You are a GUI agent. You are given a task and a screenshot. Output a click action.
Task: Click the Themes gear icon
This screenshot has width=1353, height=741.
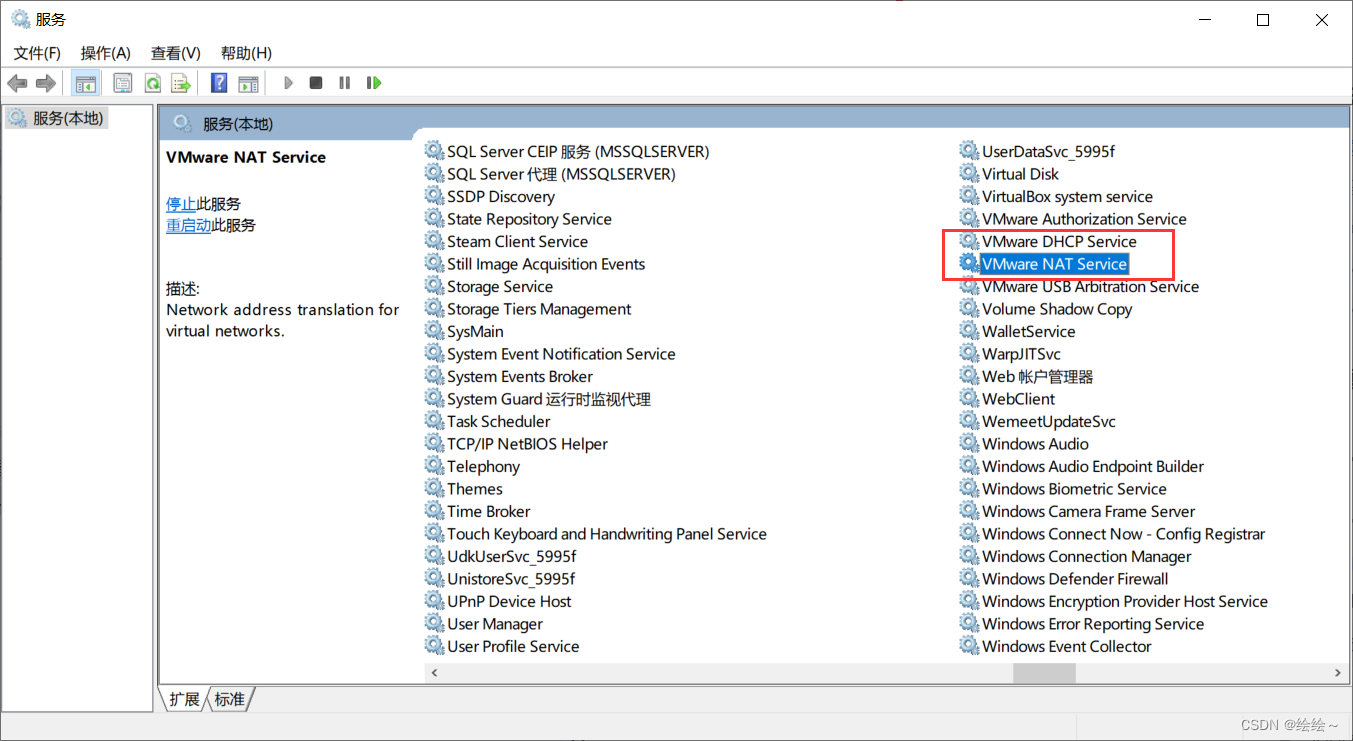click(434, 489)
